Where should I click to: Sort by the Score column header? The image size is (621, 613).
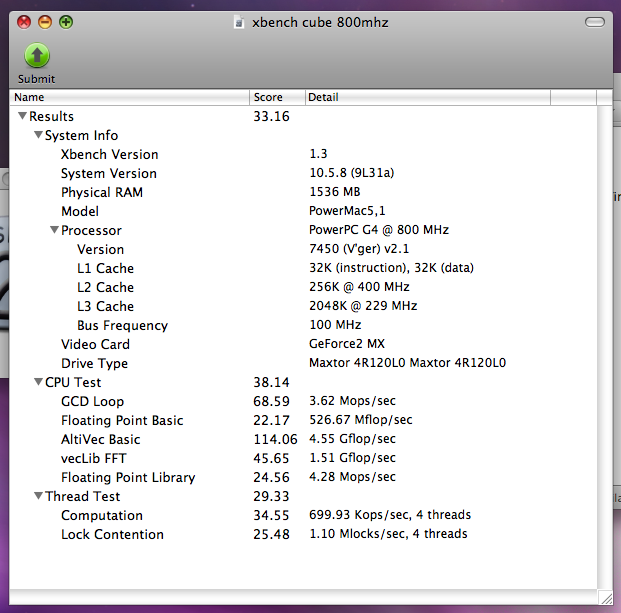277,97
